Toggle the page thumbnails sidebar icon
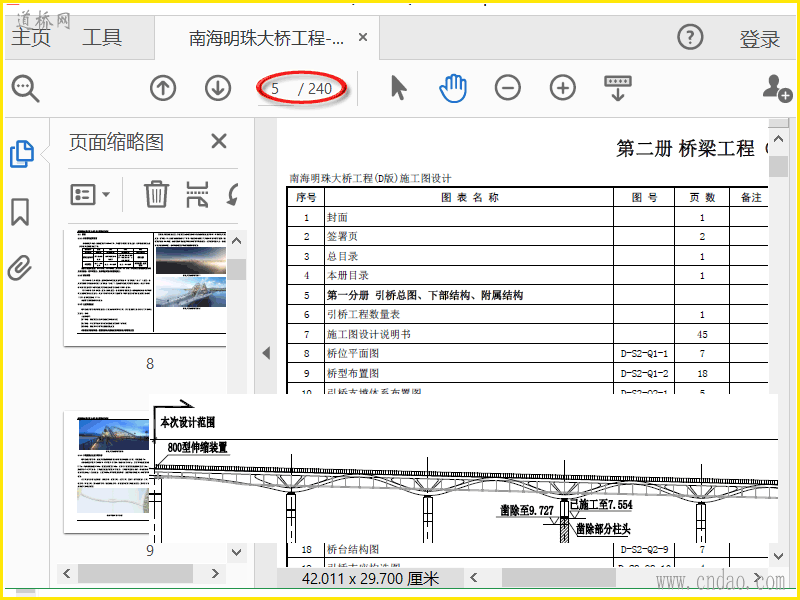 (22, 154)
